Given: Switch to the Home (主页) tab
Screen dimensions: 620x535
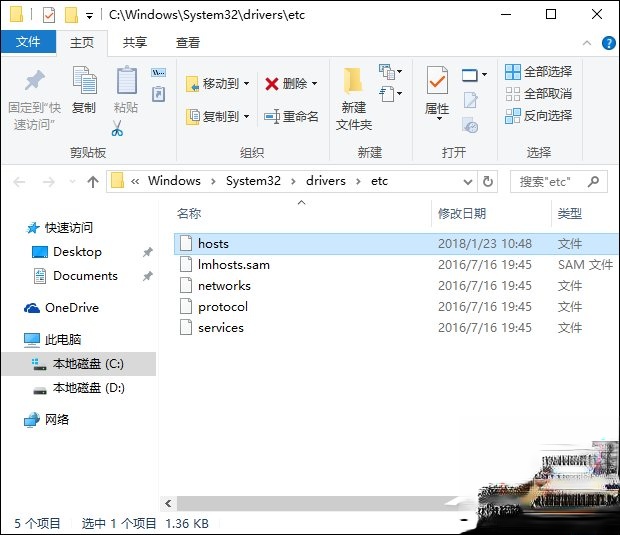Looking at the screenshot, I should (82, 42).
